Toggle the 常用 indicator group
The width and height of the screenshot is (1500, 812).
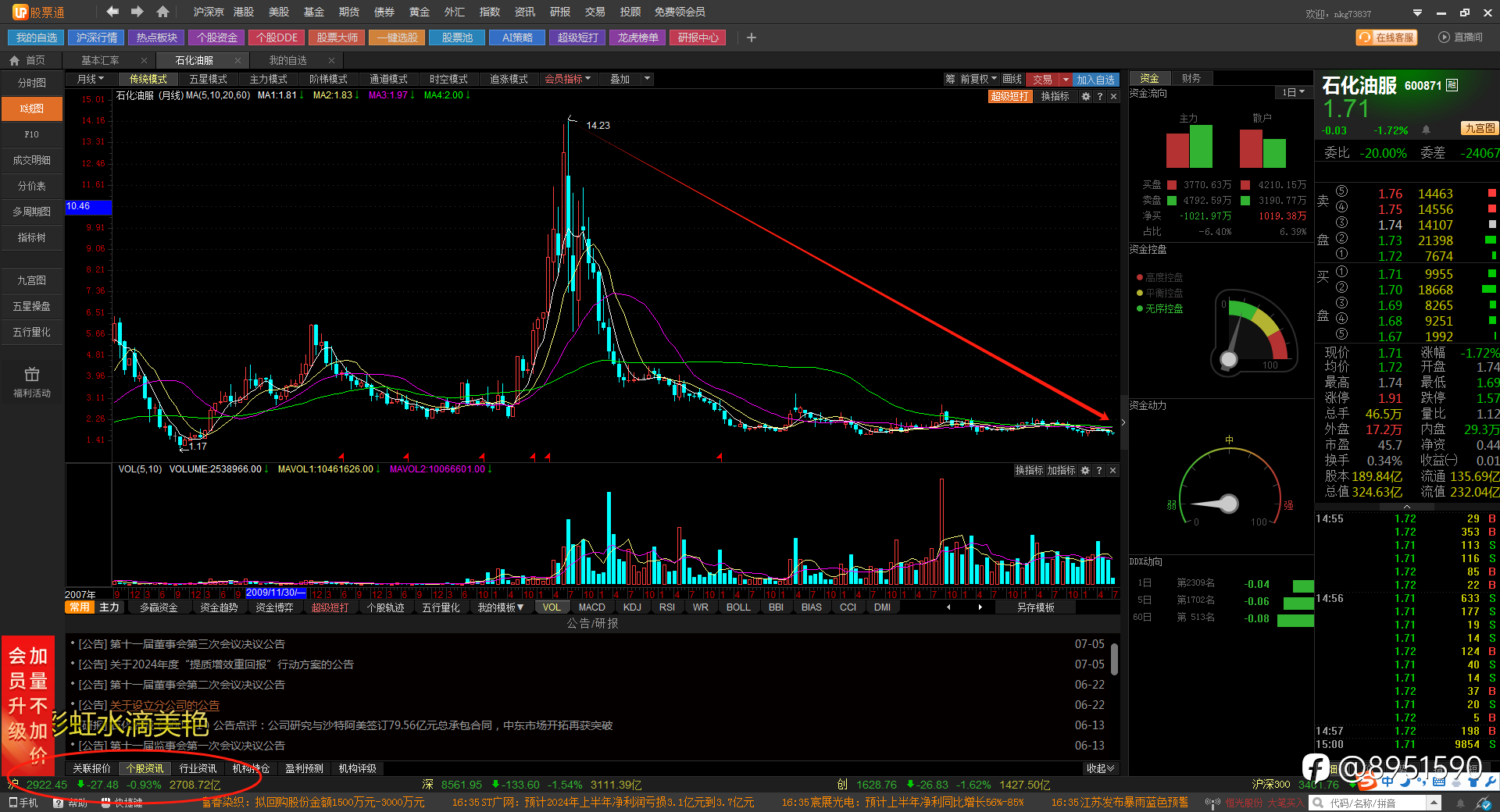[x=80, y=607]
